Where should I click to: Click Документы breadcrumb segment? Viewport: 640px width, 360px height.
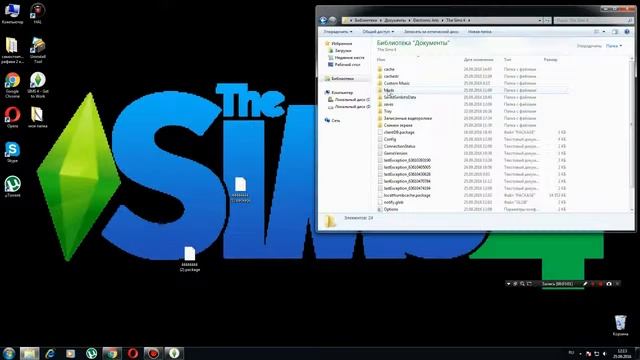[395, 20]
